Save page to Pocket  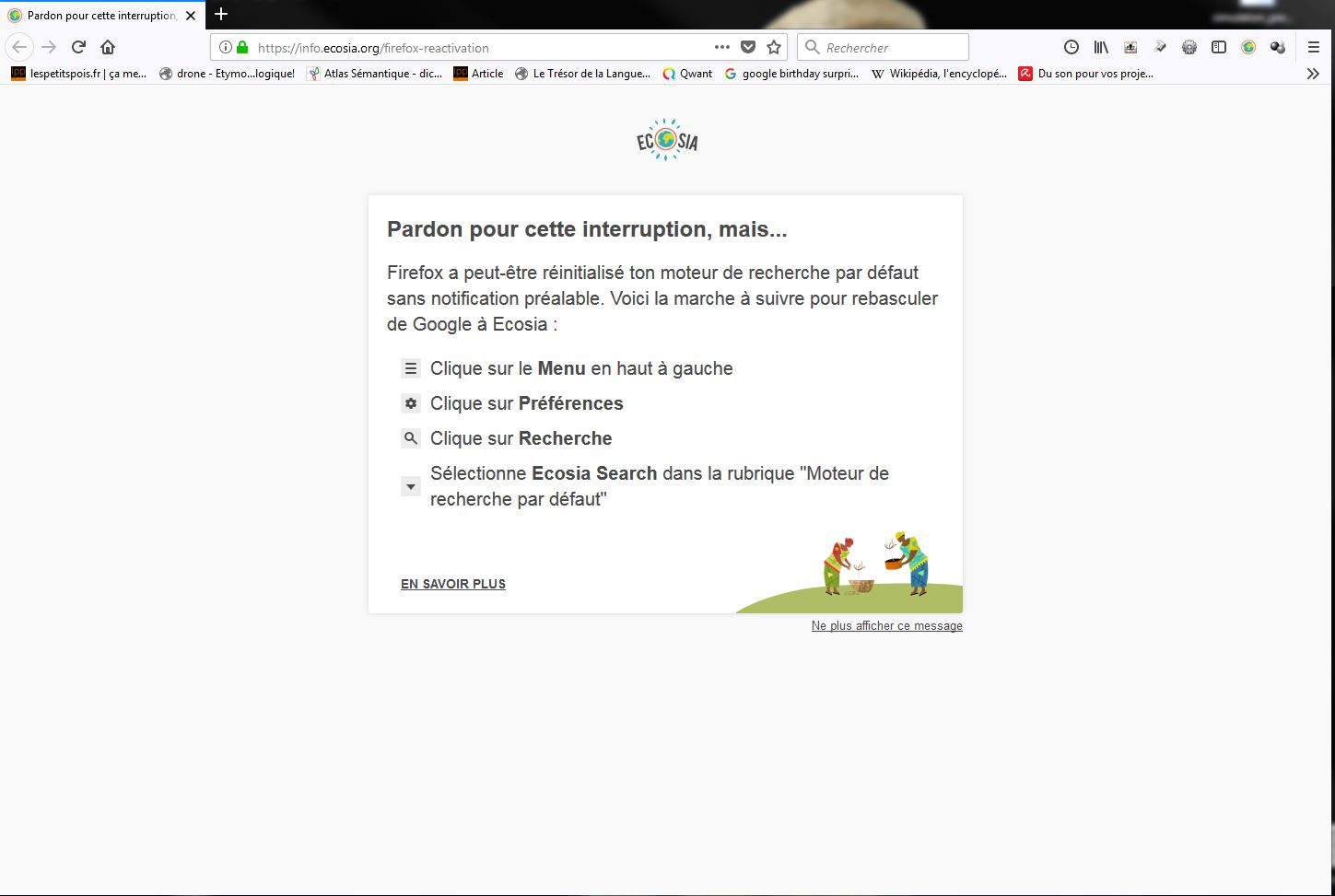click(x=748, y=47)
